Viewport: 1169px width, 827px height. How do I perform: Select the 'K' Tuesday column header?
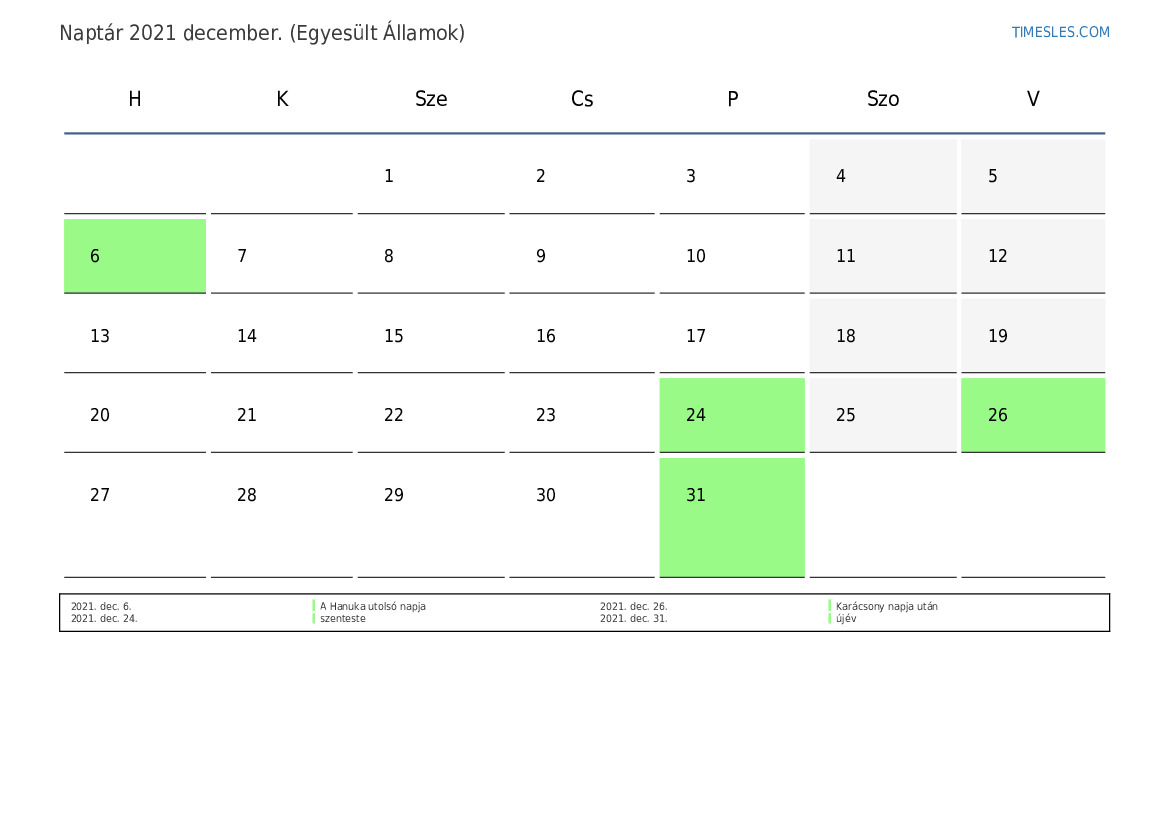[282, 99]
